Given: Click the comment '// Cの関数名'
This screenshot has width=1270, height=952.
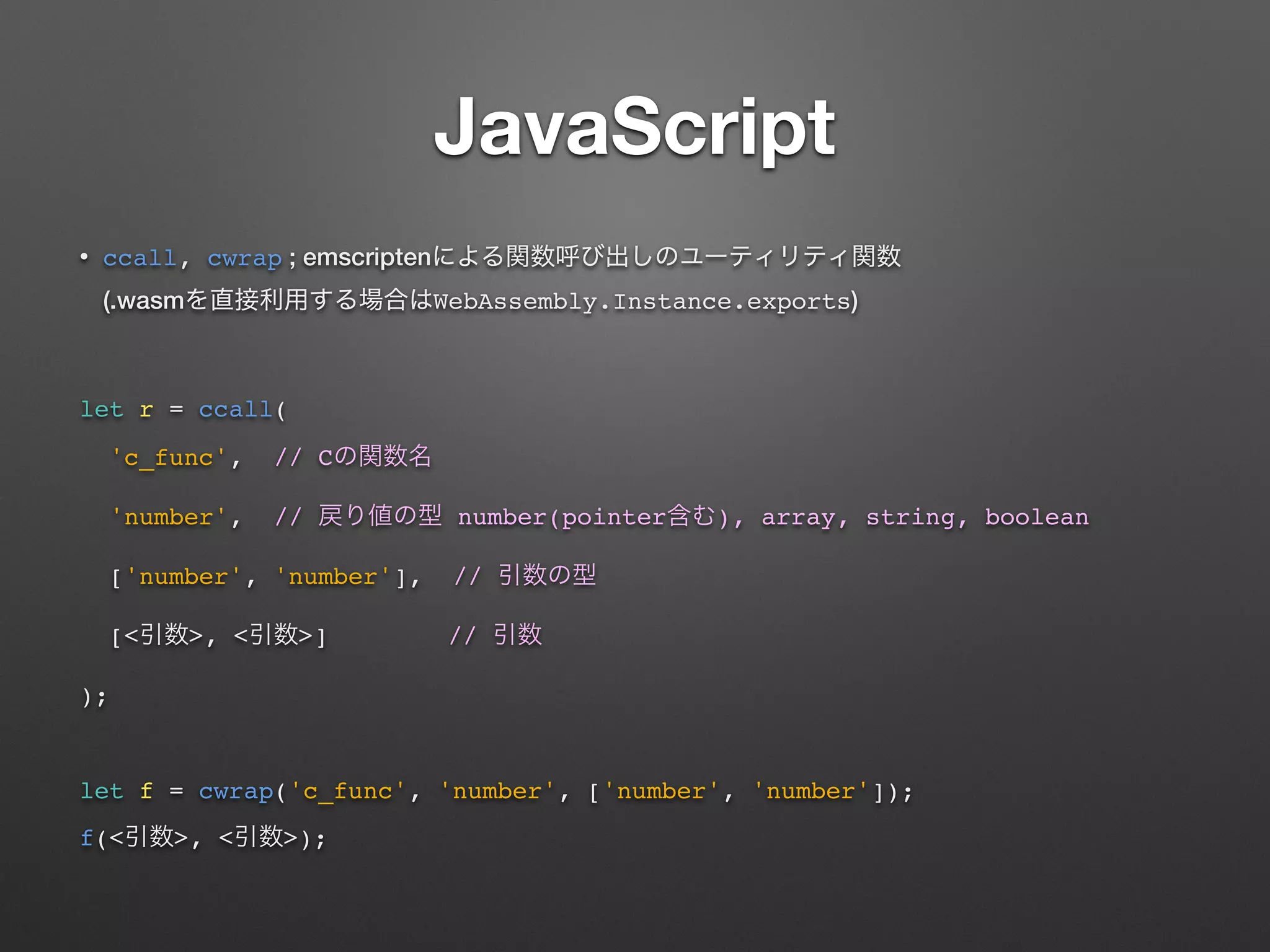Looking at the screenshot, I should click(353, 457).
